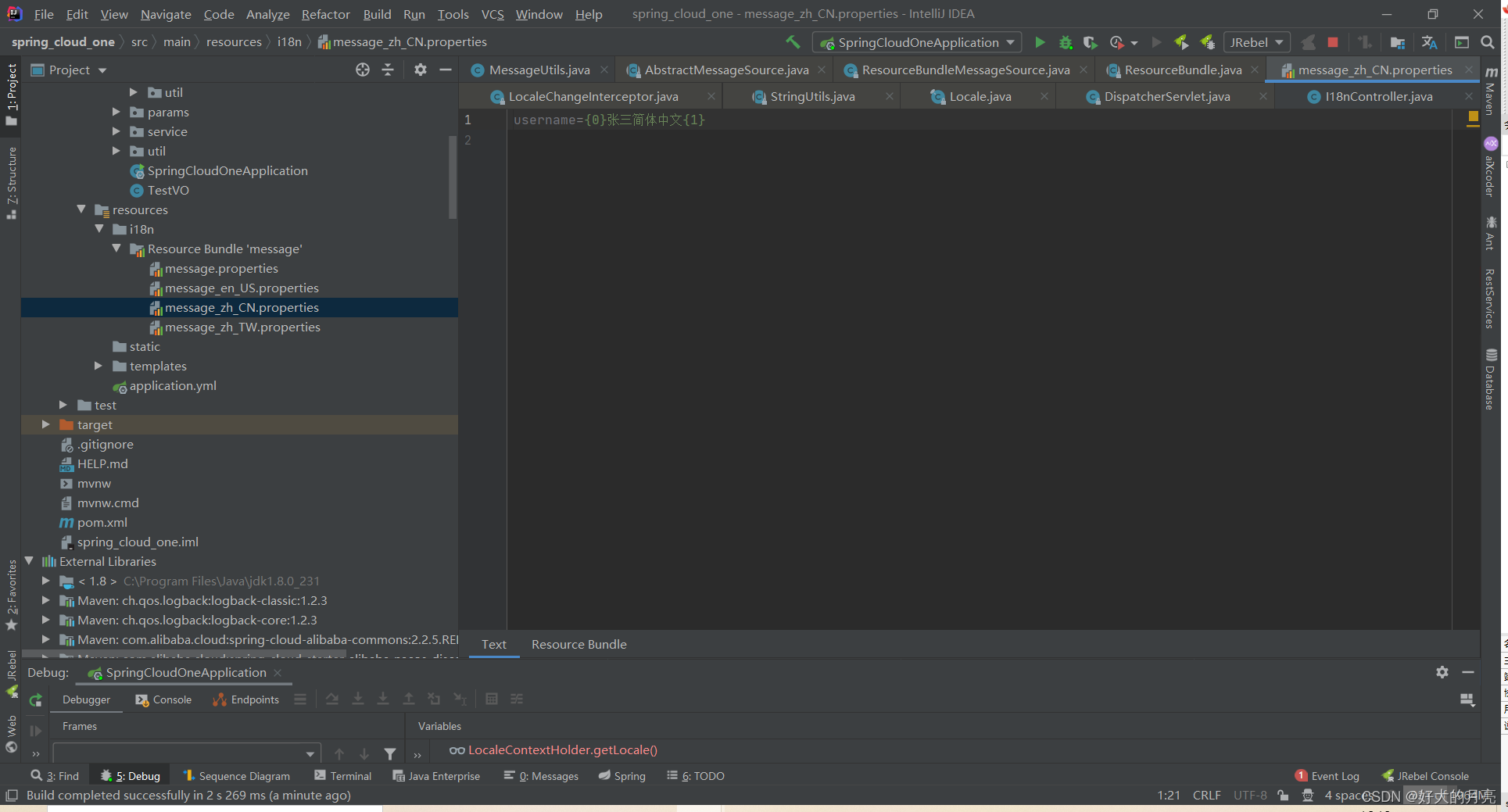
Task: Stop the running application red square
Action: coord(1333,42)
